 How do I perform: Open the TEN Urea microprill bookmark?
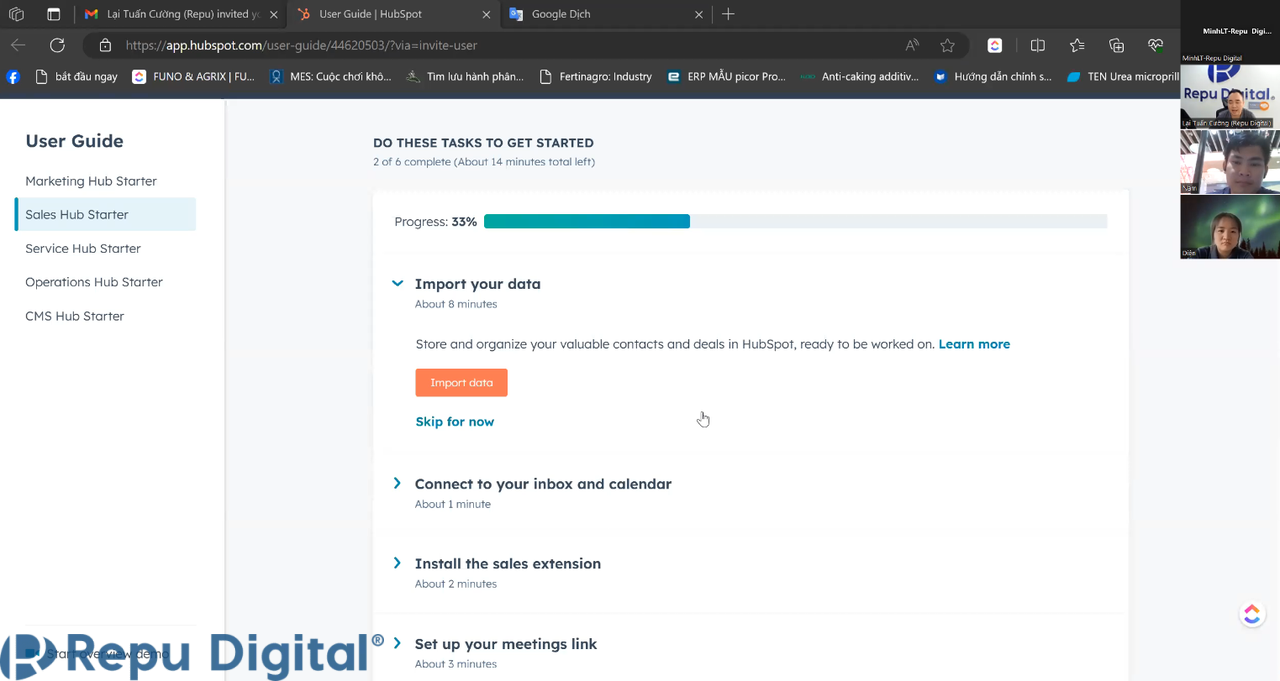1123,76
